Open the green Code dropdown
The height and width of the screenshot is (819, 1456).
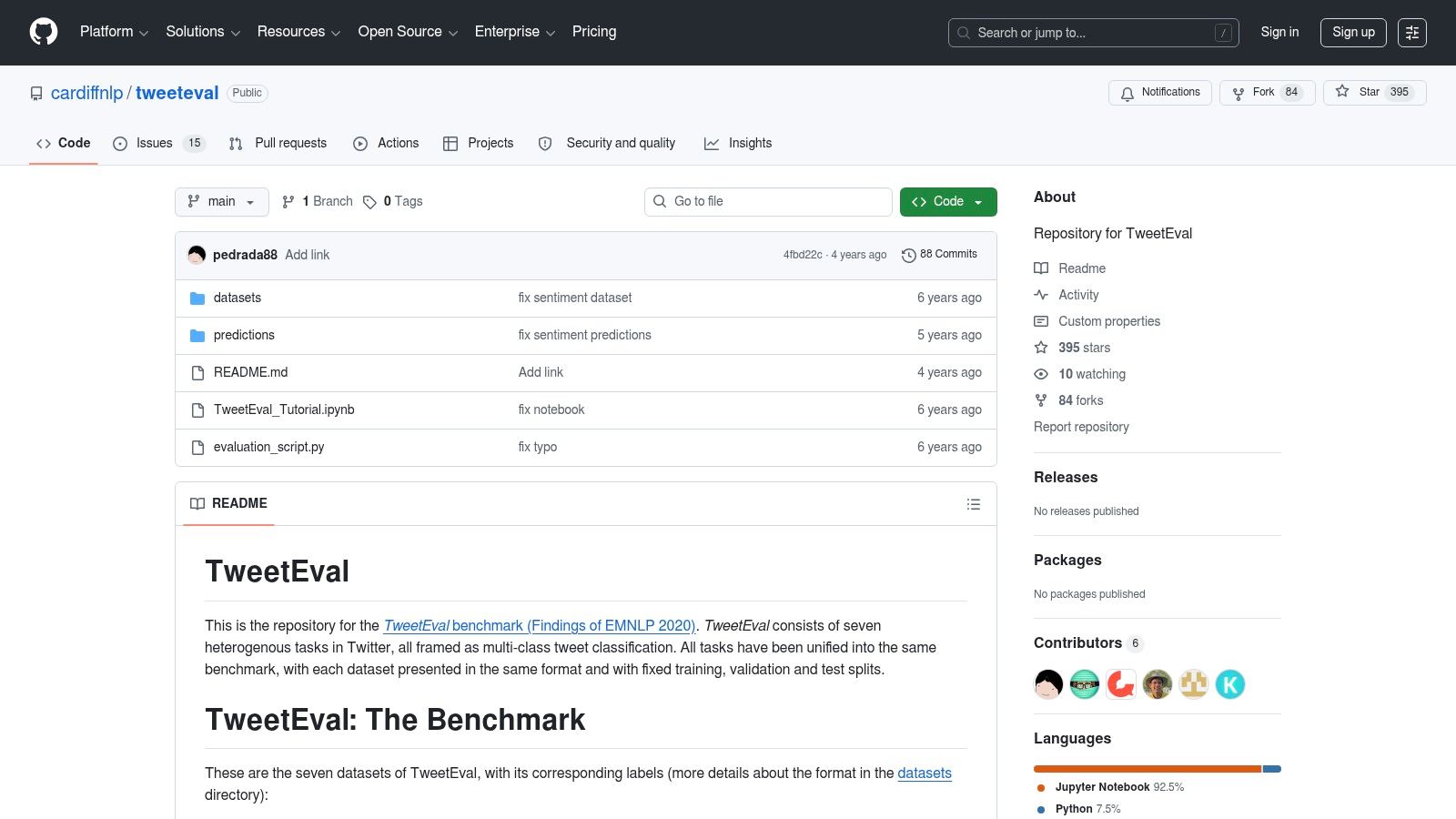(x=947, y=201)
